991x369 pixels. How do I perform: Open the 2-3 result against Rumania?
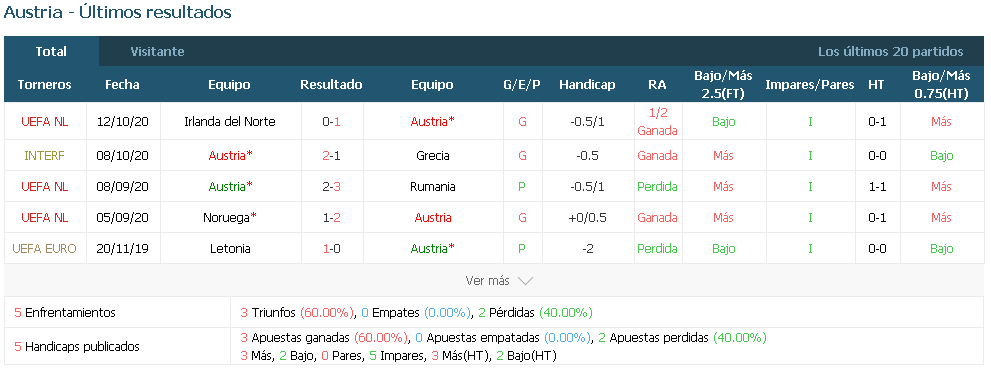click(x=331, y=186)
